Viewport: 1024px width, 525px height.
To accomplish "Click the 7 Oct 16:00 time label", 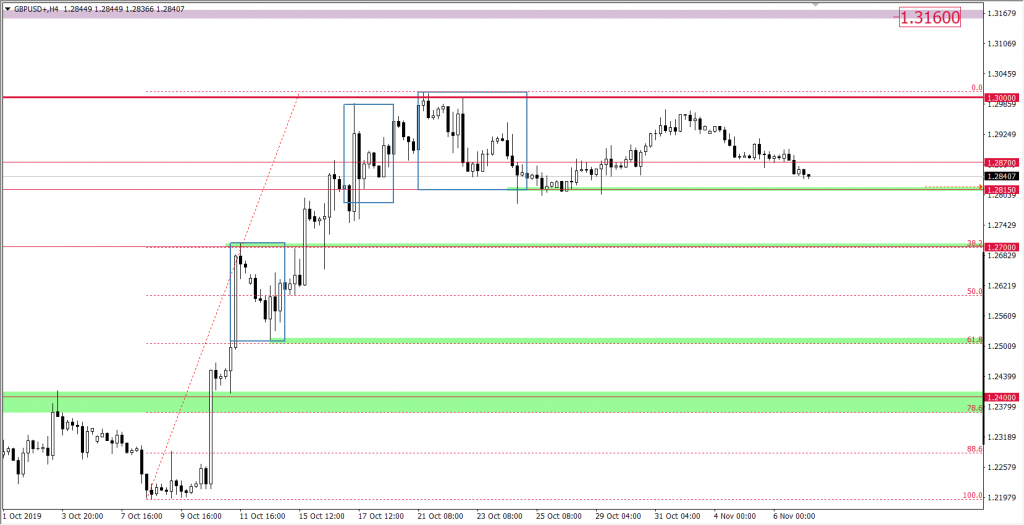I will (142, 516).
